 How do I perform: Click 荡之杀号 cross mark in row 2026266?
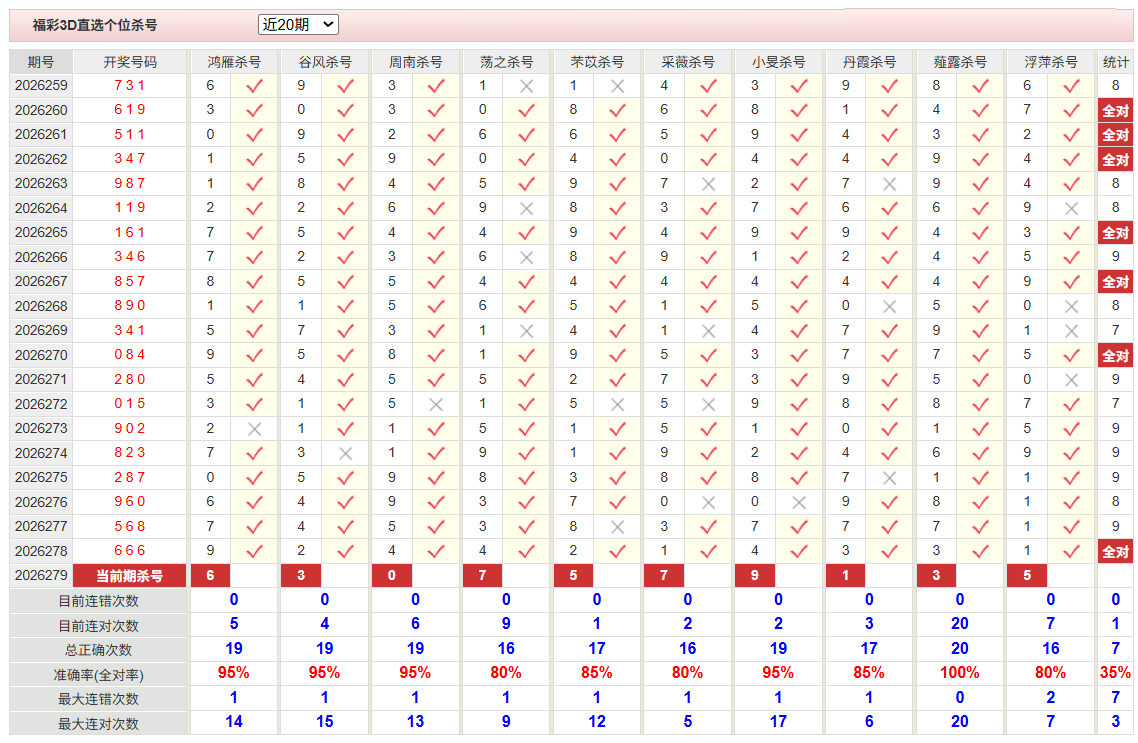click(527, 258)
